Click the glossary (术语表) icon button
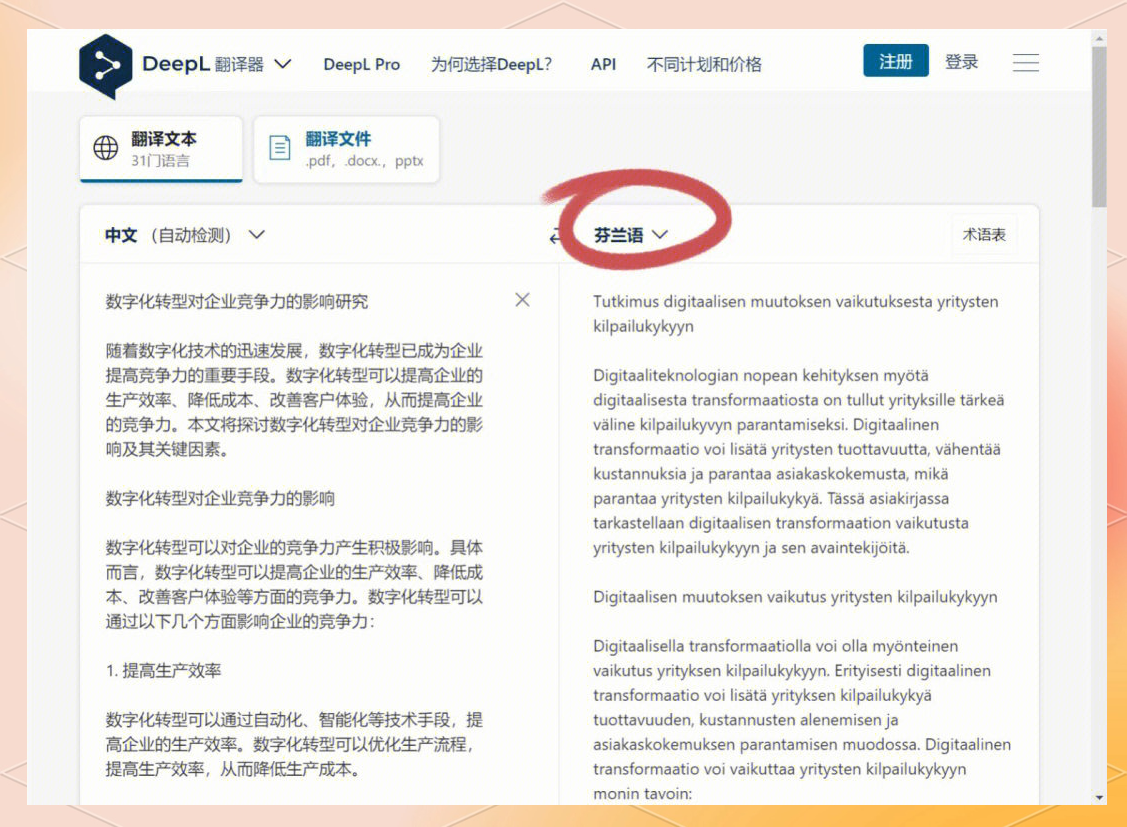 pyautogui.click(x=983, y=234)
